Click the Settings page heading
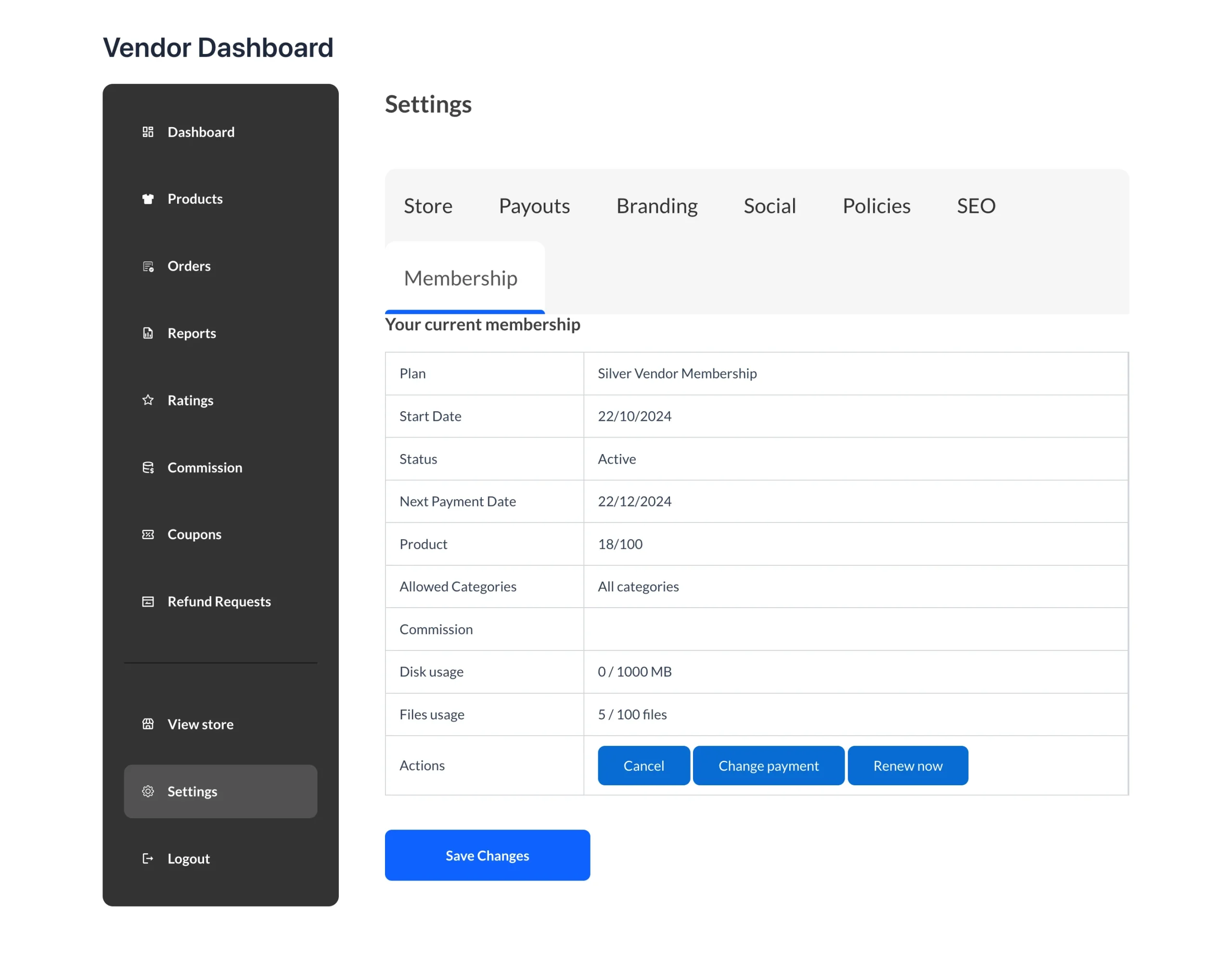The height and width of the screenshot is (962, 1232). (x=428, y=105)
